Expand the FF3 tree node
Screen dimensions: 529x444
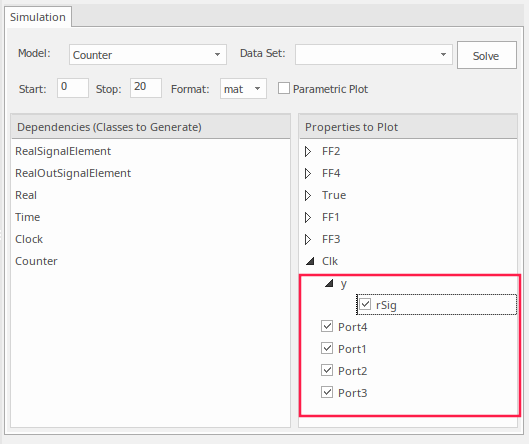(x=308, y=239)
